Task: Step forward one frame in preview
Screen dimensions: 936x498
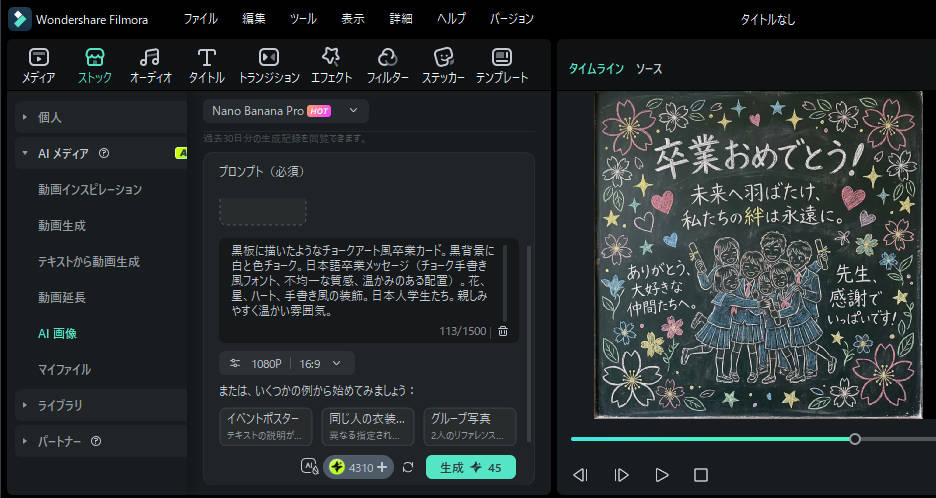Action: 621,475
